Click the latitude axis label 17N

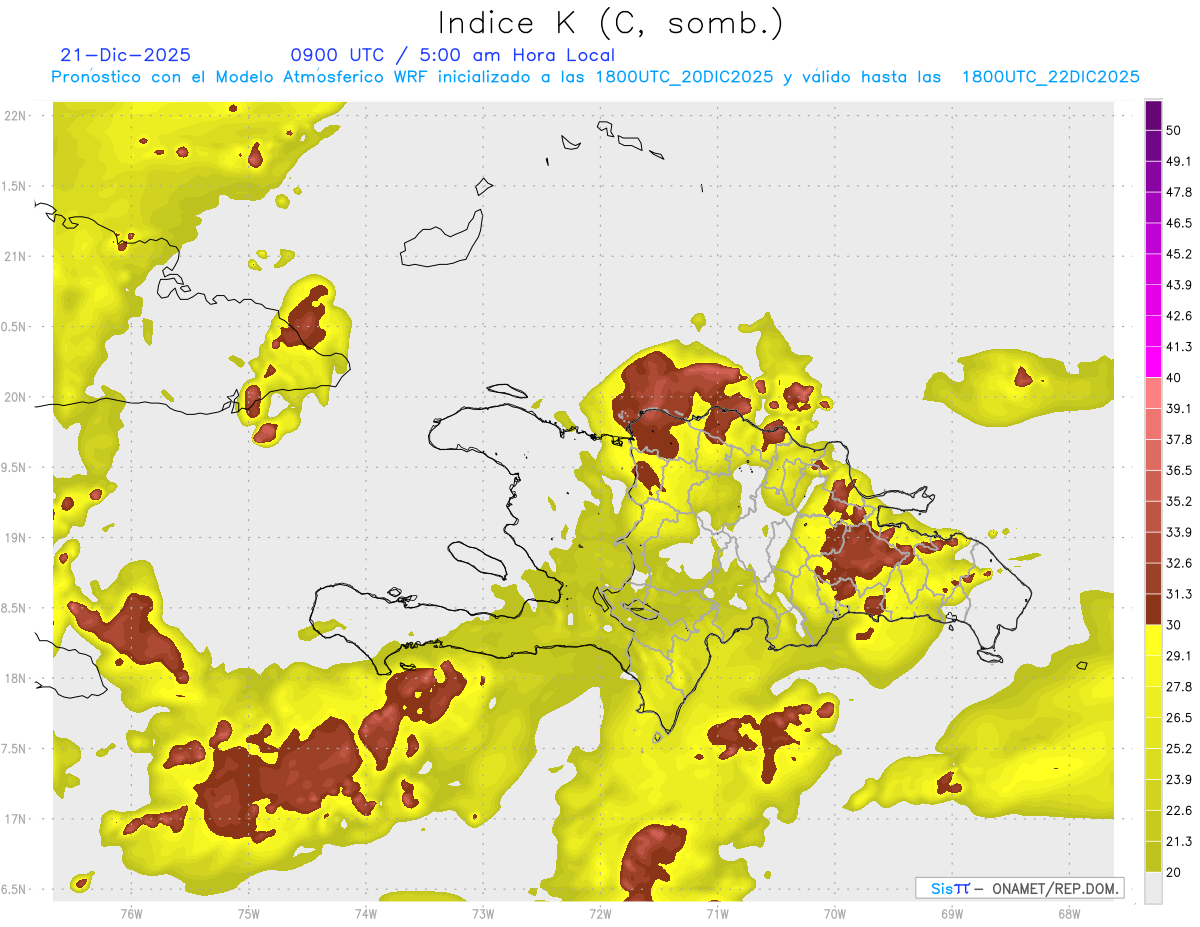click(16, 819)
